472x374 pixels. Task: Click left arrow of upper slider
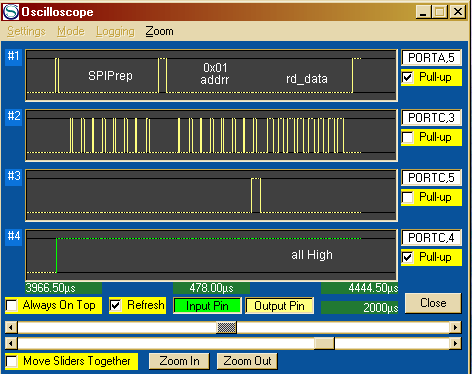[x=11, y=327]
